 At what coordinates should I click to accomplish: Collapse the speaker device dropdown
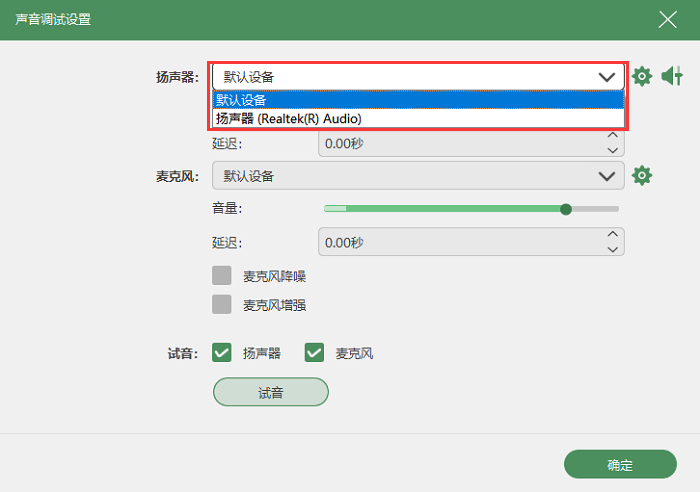pyautogui.click(x=606, y=77)
